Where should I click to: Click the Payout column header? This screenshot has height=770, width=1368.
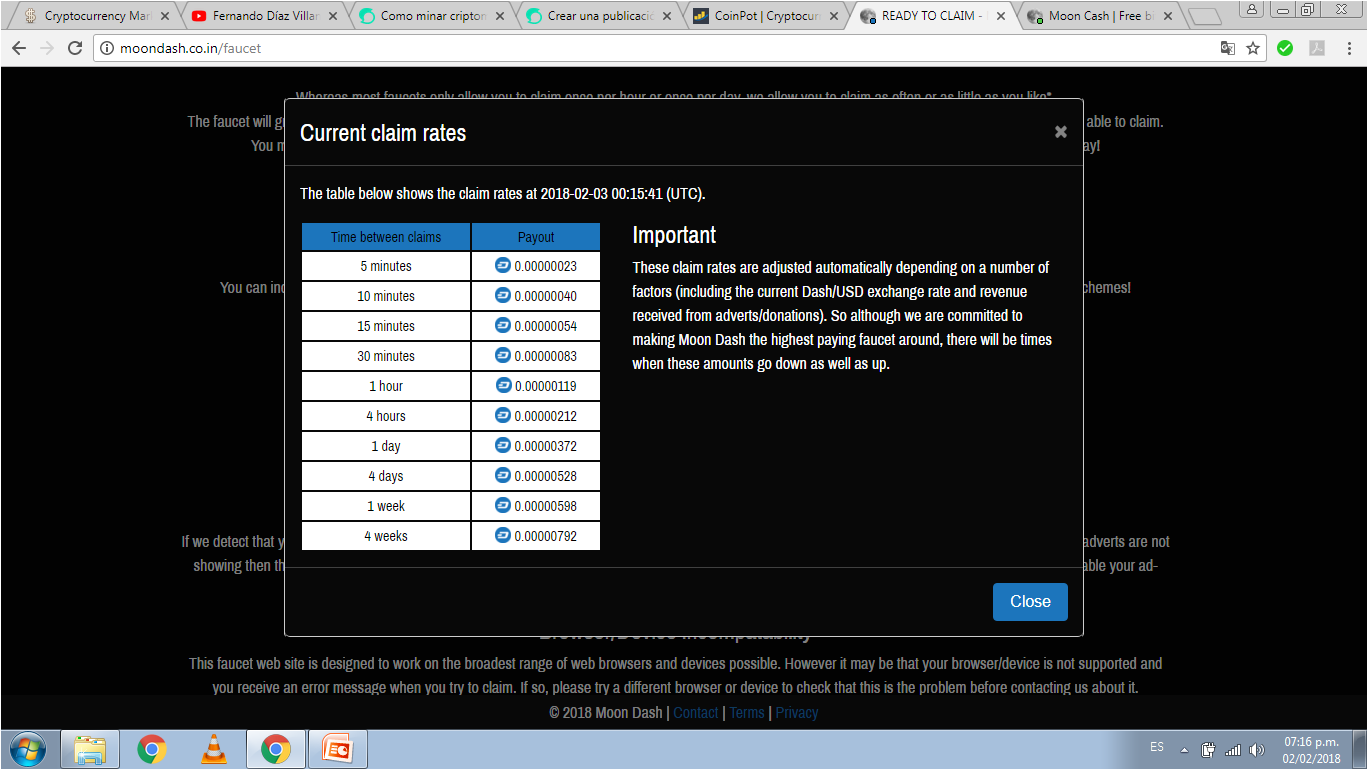point(536,237)
